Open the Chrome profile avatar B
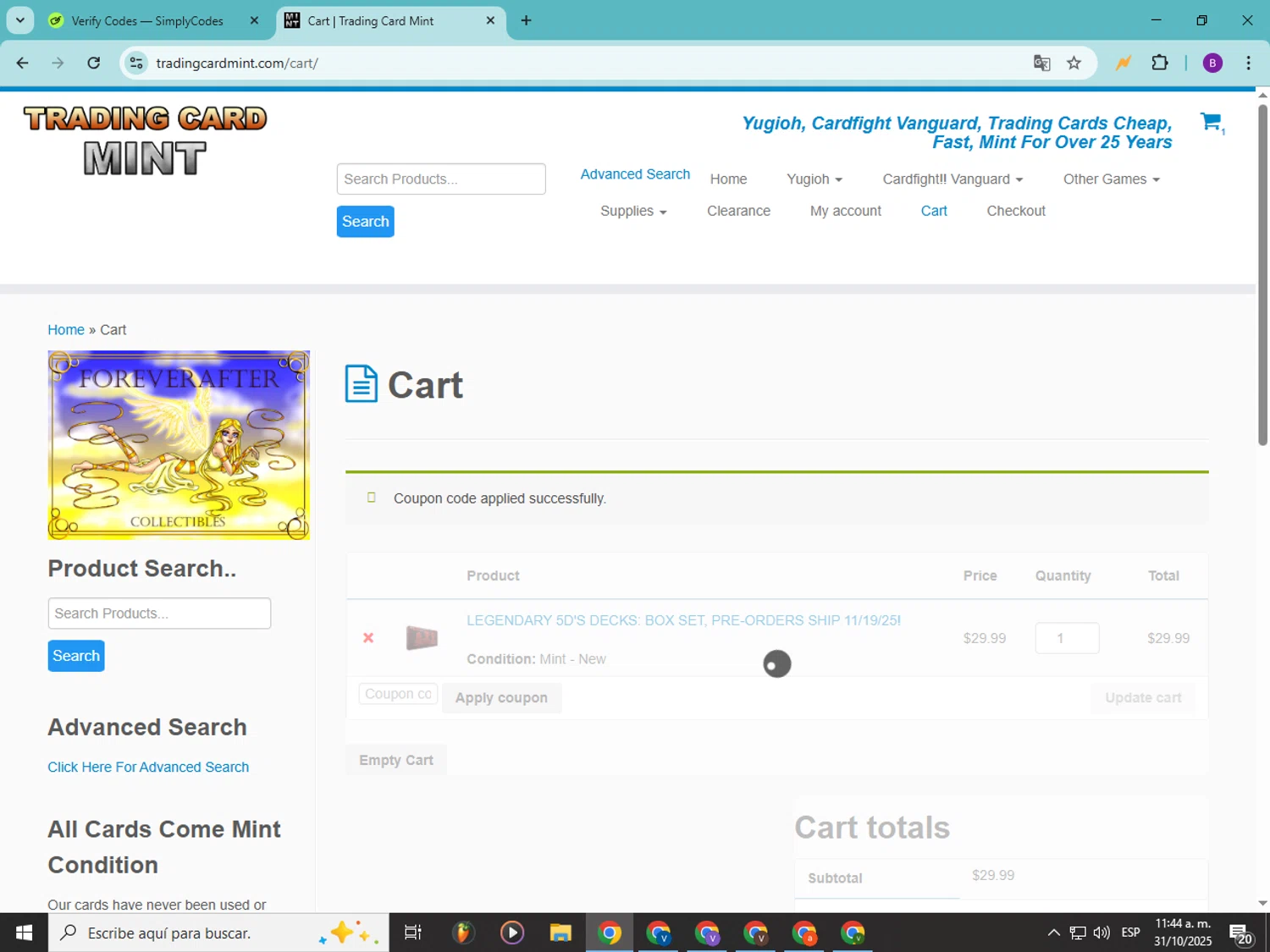The width and height of the screenshot is (1270, 952). [x=1212, y=63]
